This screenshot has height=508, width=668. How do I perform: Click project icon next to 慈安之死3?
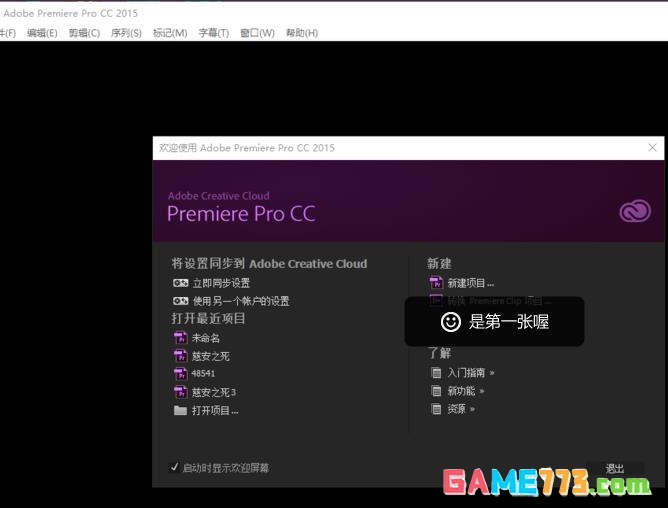180,392
